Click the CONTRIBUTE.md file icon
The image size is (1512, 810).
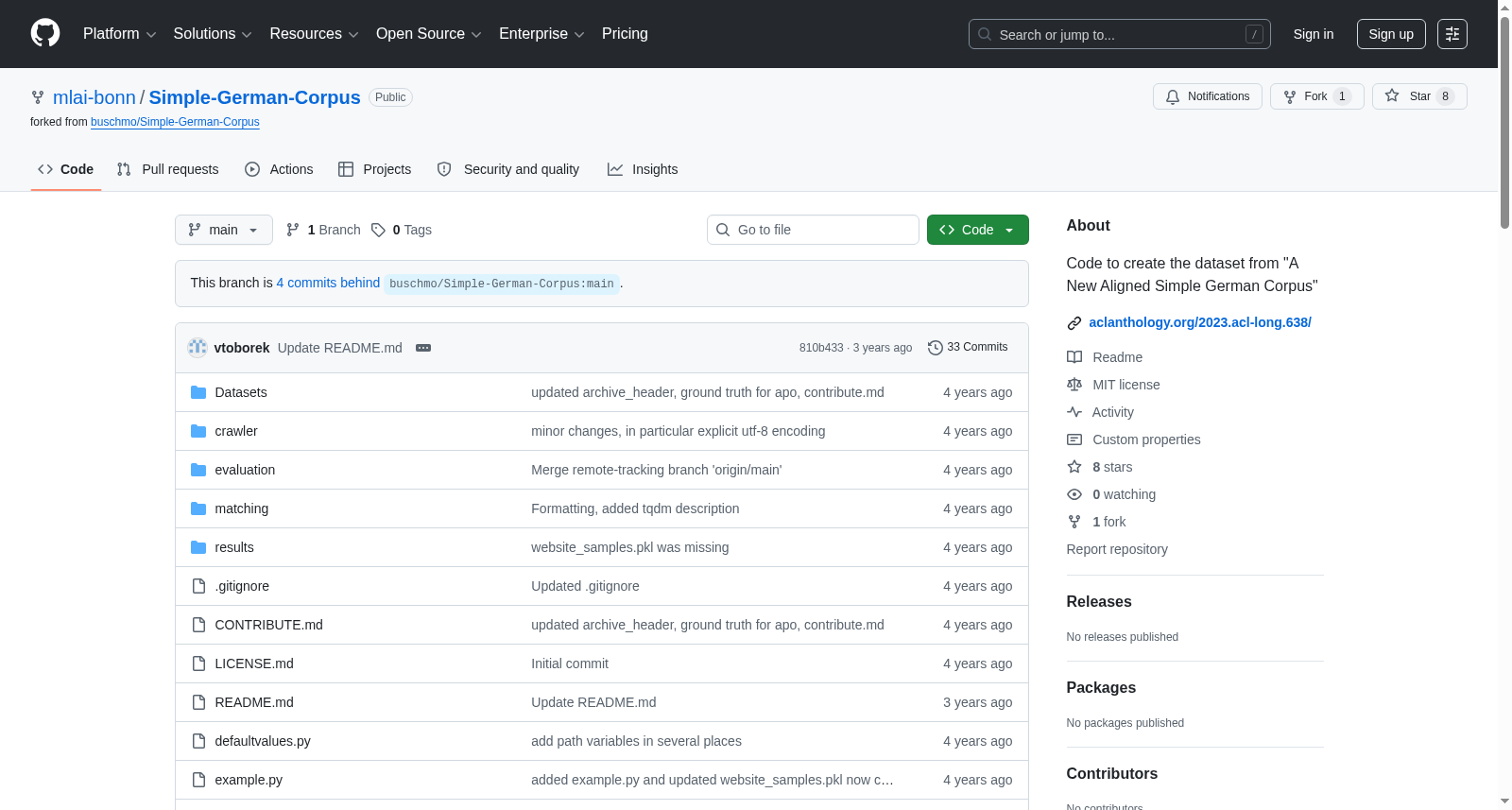198,625
